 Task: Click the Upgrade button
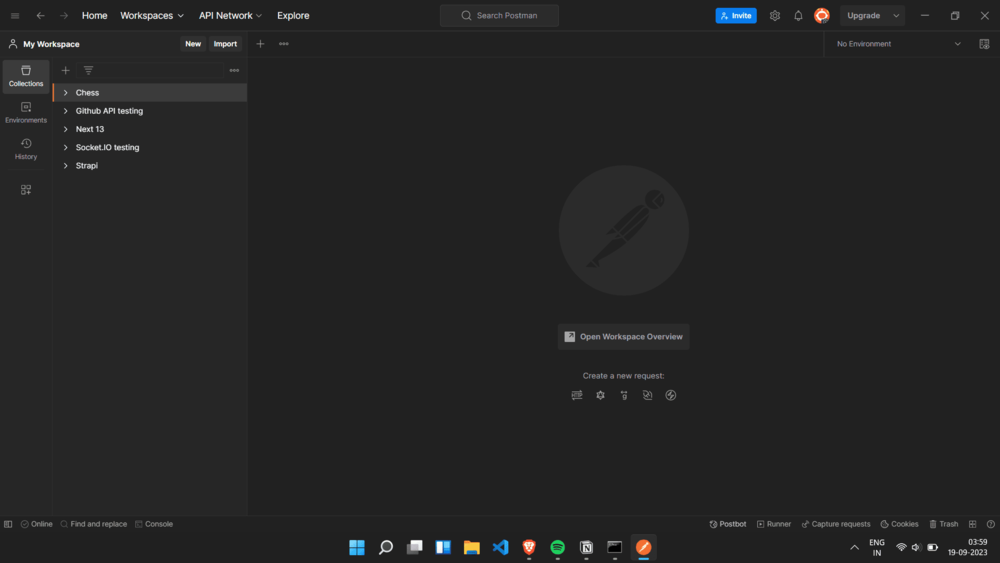pyautogui.click(x=864, y=16)
